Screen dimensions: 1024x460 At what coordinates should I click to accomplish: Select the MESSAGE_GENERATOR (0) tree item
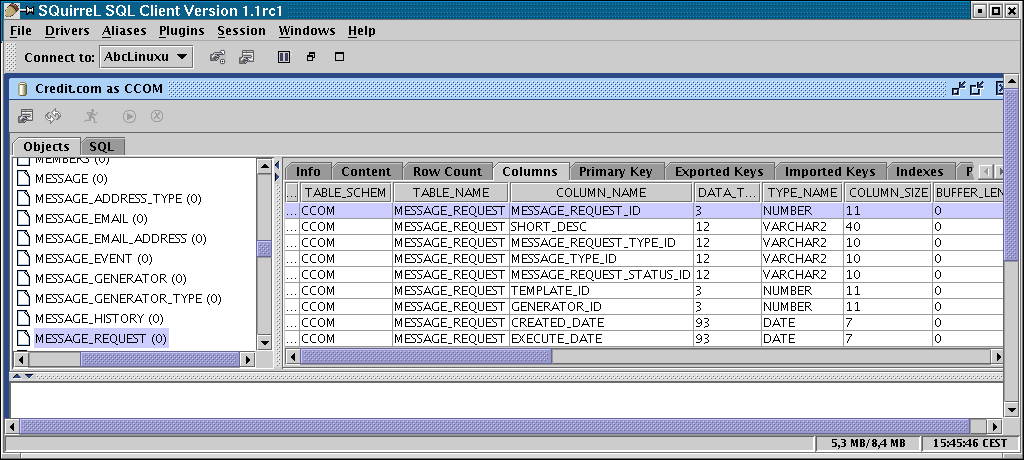point(110,278)
